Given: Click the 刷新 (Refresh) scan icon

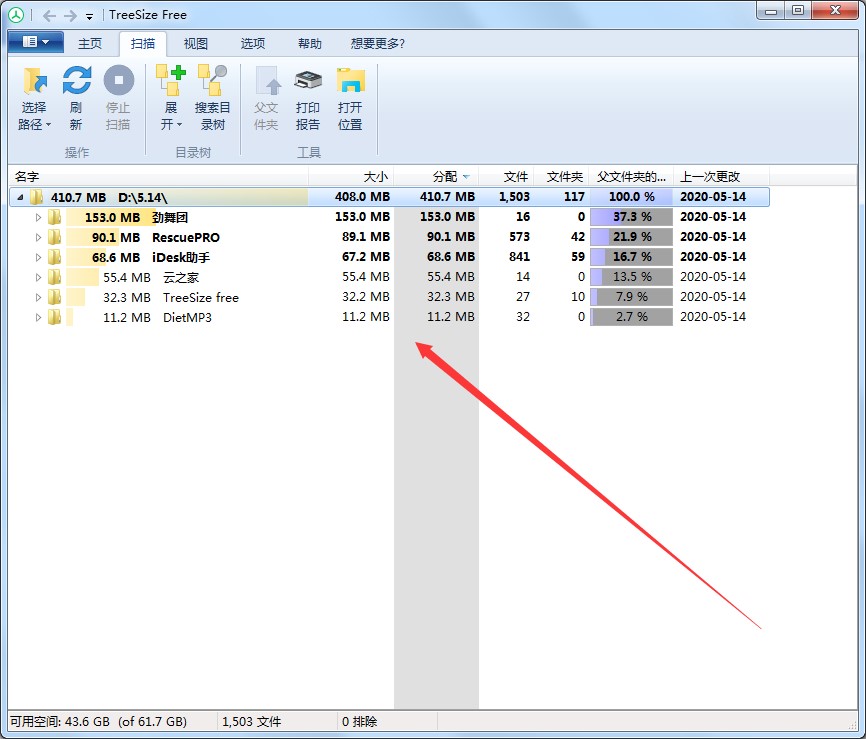Looking at the screenshot, I should click(76, 96).
